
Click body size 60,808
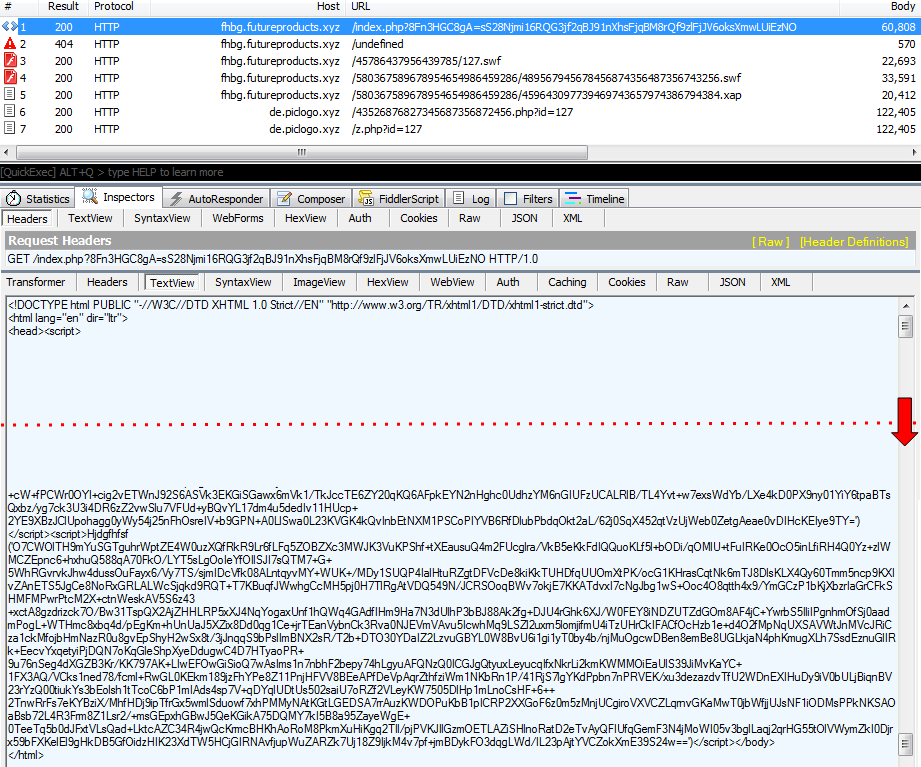tap(898, 26)
